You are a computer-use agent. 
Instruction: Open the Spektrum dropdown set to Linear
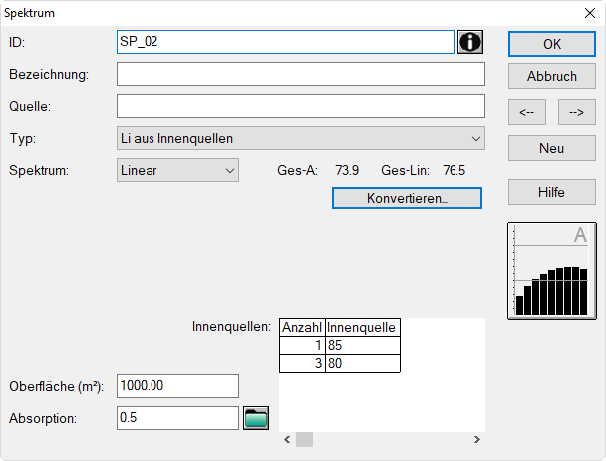click(x=178, y=170)
